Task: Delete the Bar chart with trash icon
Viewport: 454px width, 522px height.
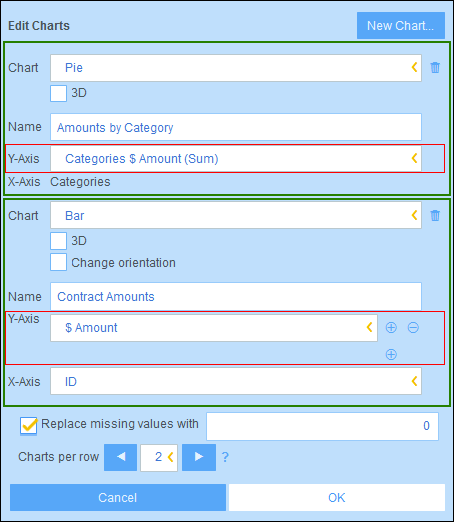Action: coord(435,215)
